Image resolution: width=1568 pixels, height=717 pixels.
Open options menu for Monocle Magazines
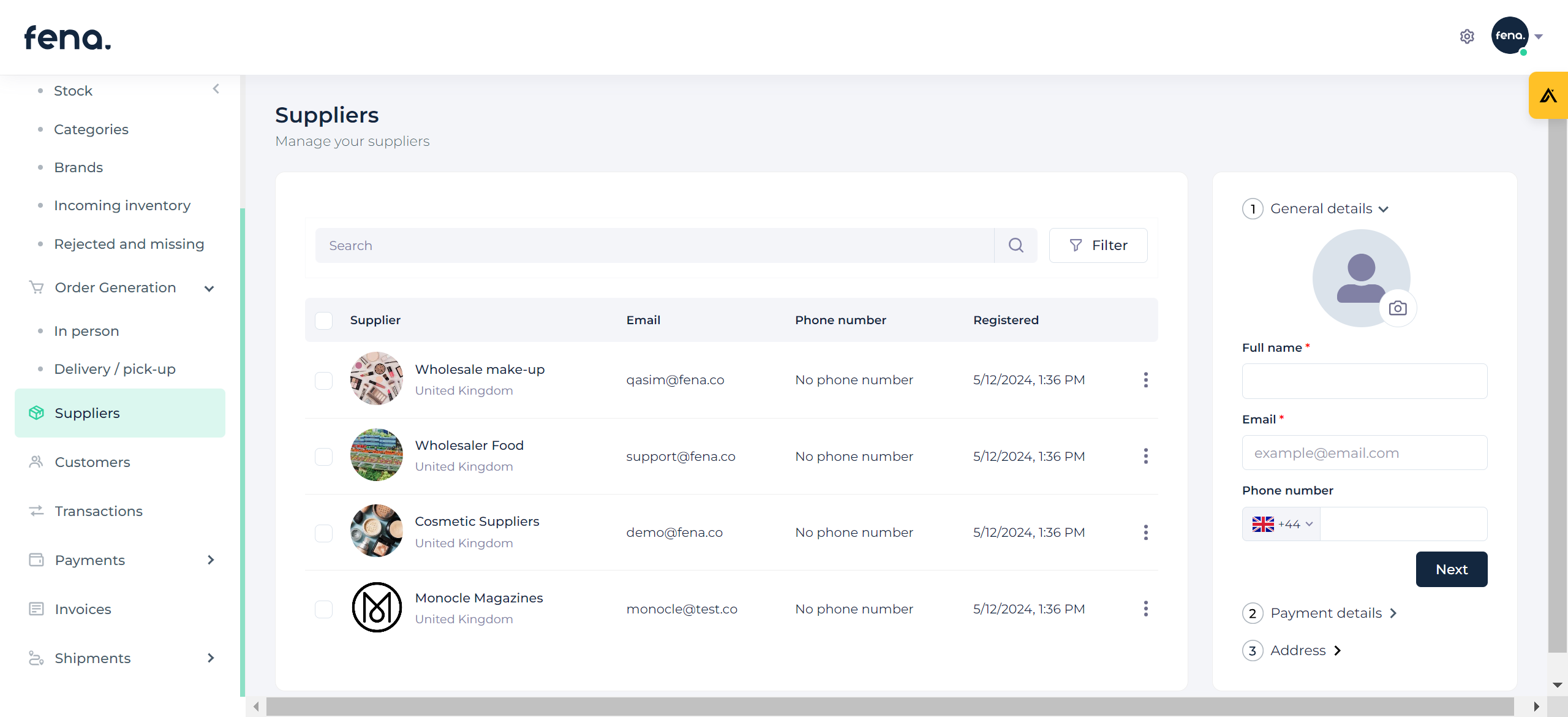1145,609
